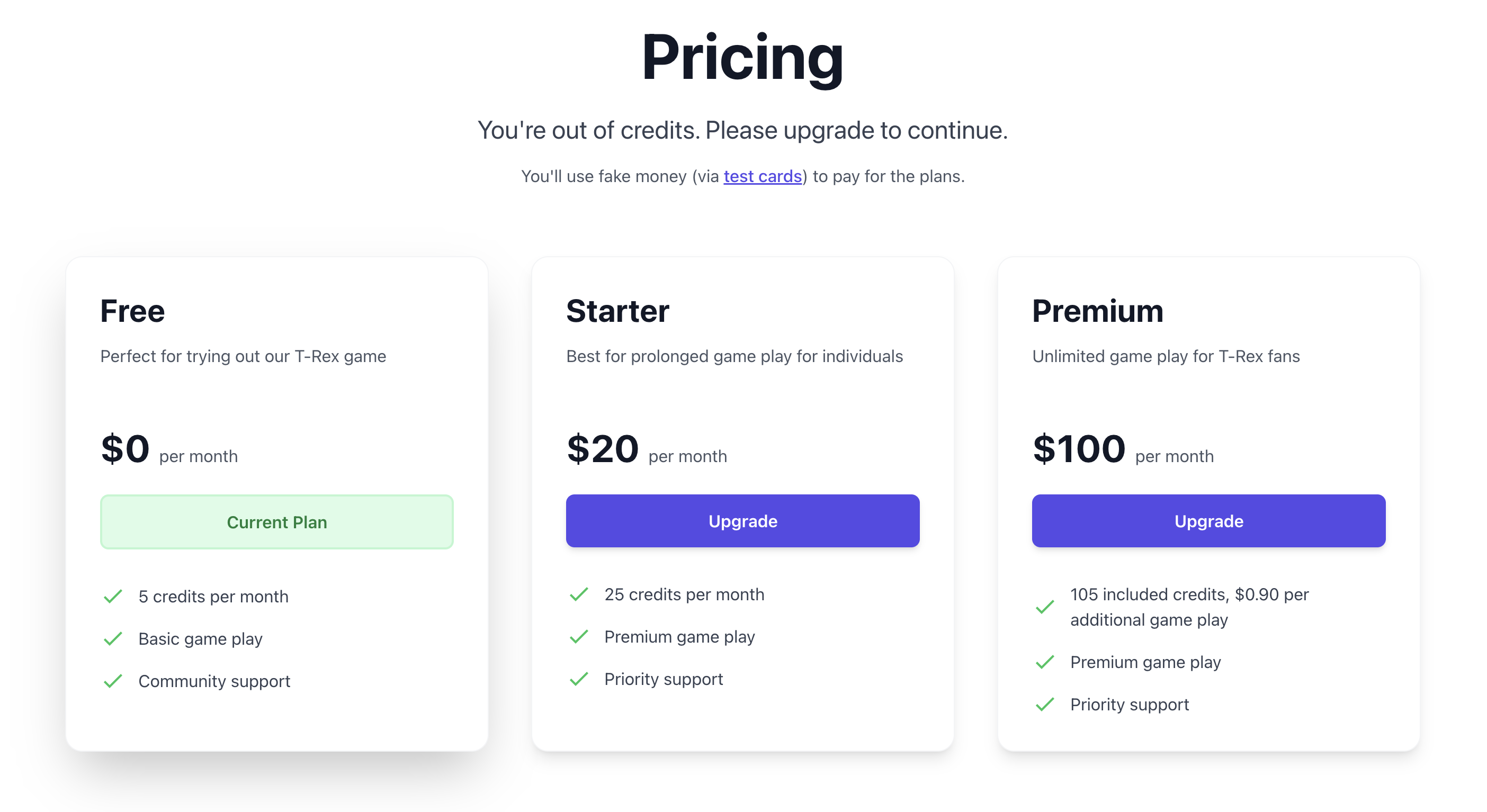
Task: Click the out of credits message
Action: click(742, 130)
